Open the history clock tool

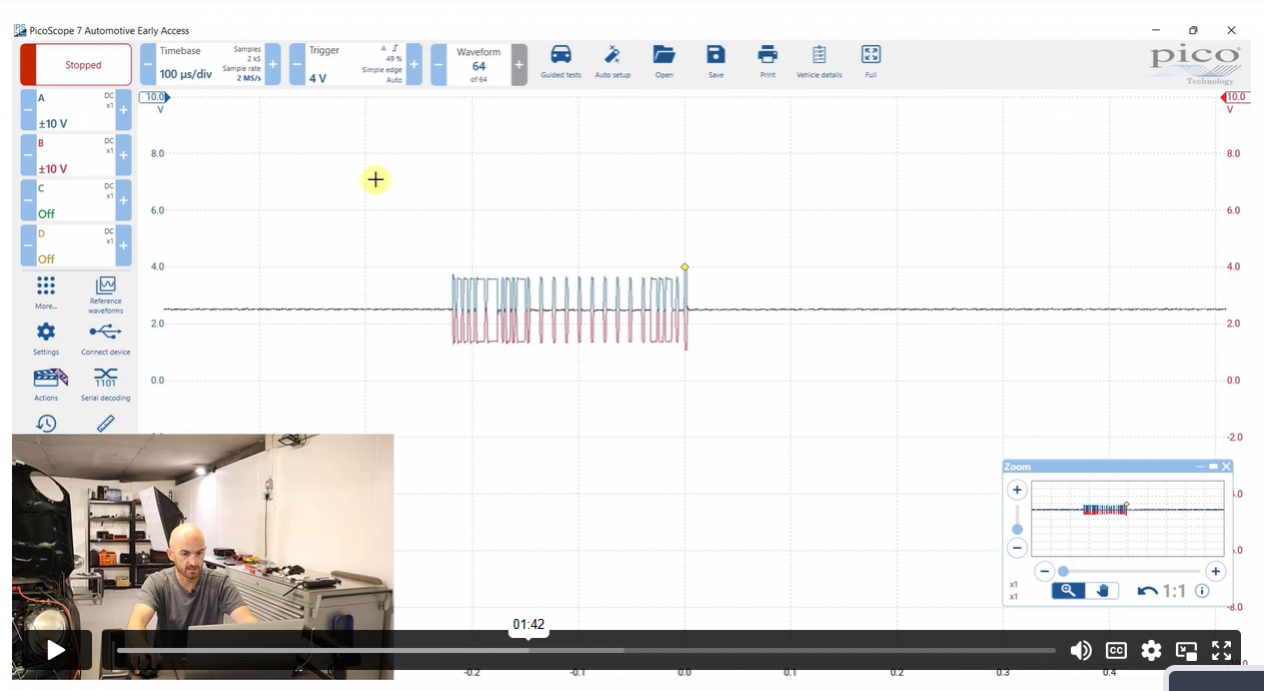[x=46, y=423]
